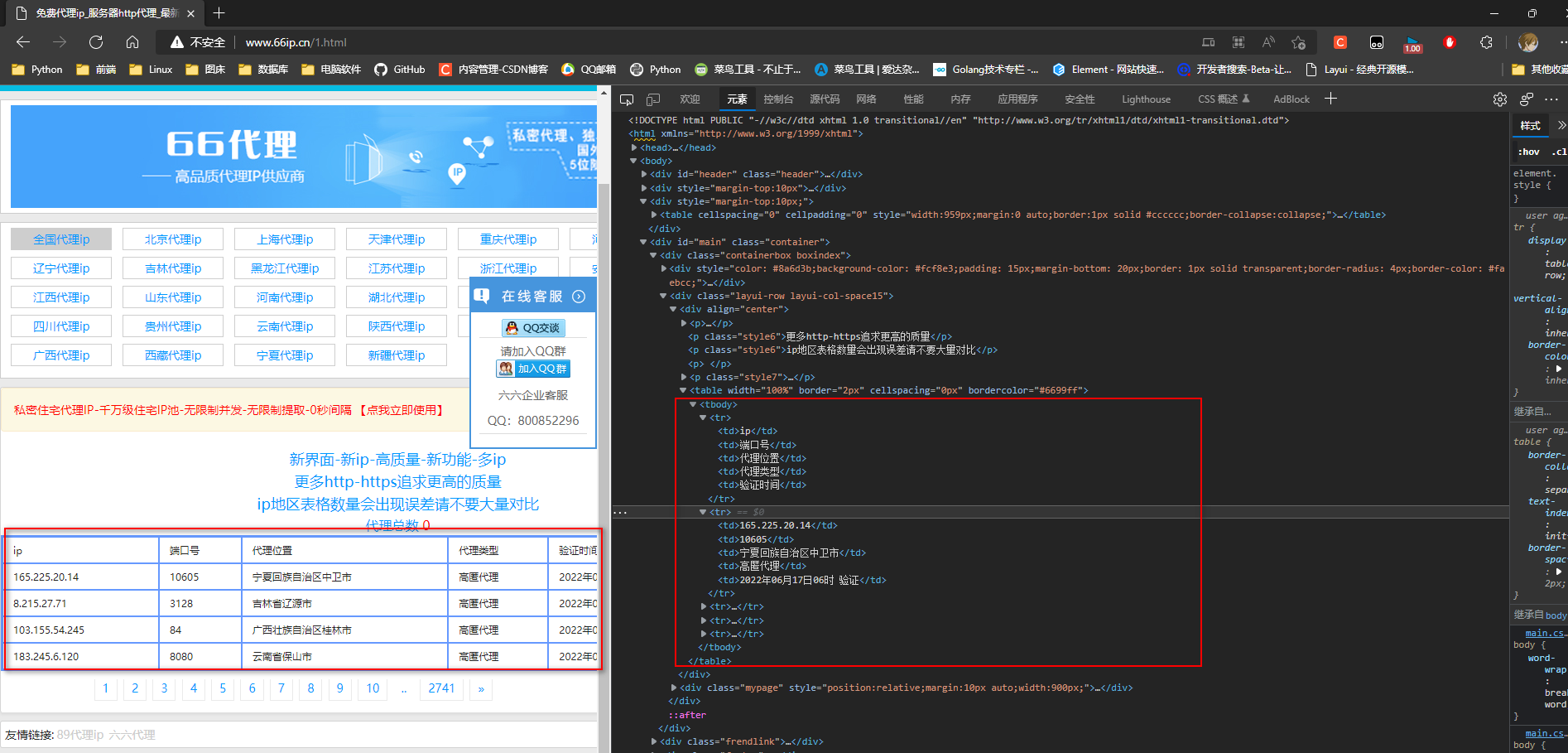
Task: Open the browser profile avatar
Action: 1528,42
